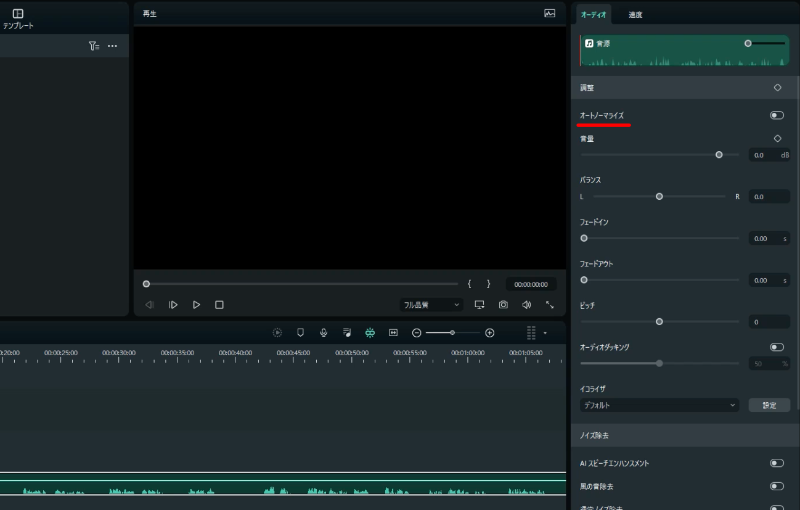Add a marker with the marker icon
This screenshot has width=800, height=510.
pos(301,333)
